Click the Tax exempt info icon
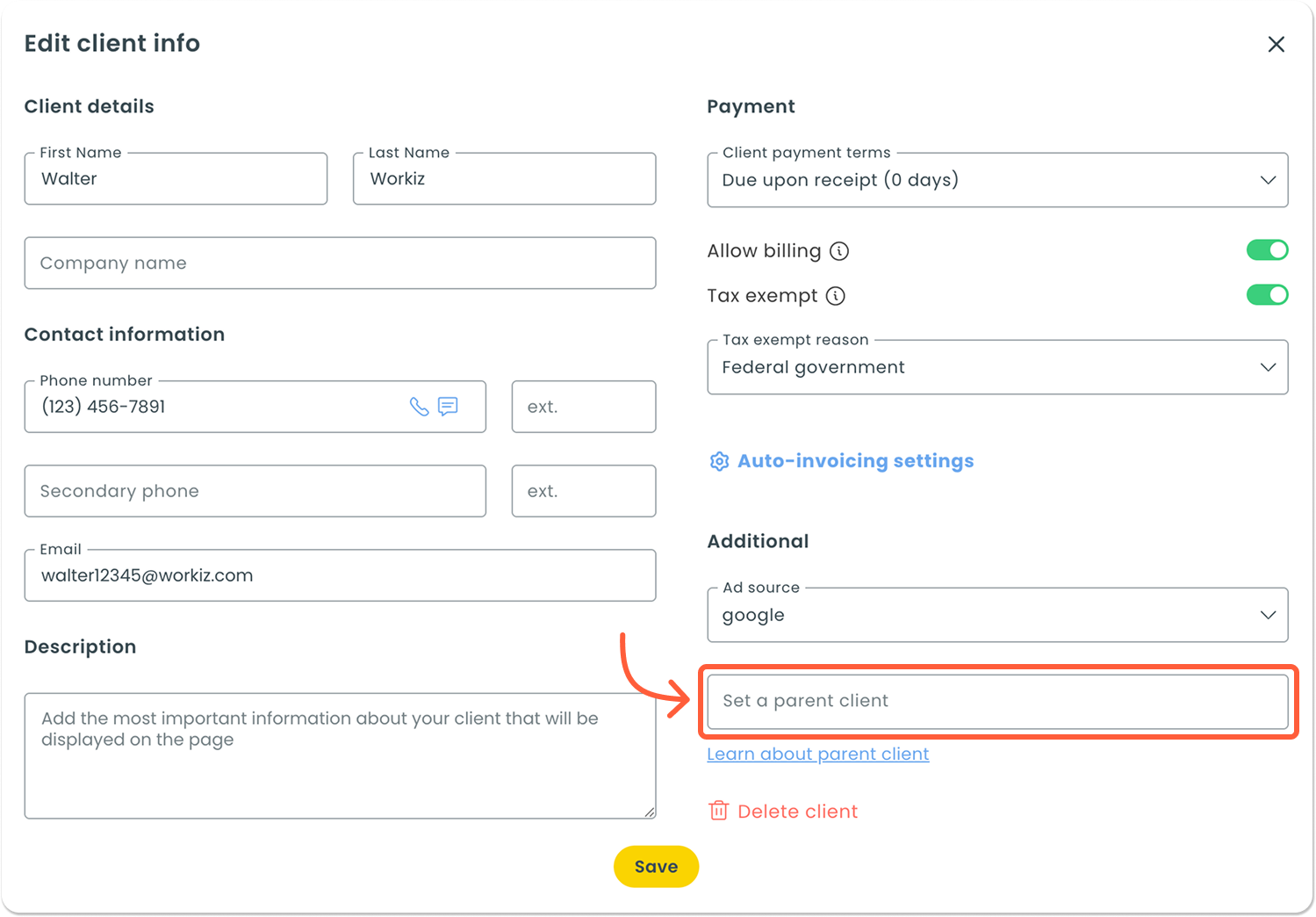 [836, 296]
